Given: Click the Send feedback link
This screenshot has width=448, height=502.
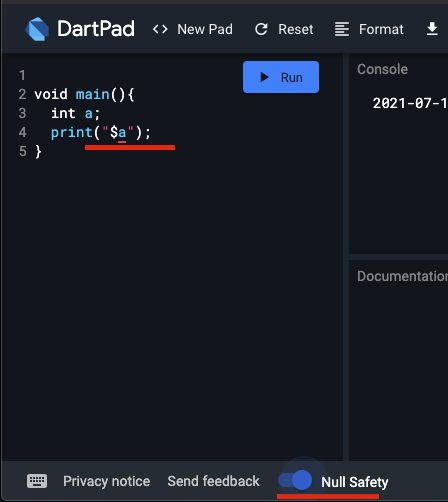Looking at the screenshot, I should (213, 481).
